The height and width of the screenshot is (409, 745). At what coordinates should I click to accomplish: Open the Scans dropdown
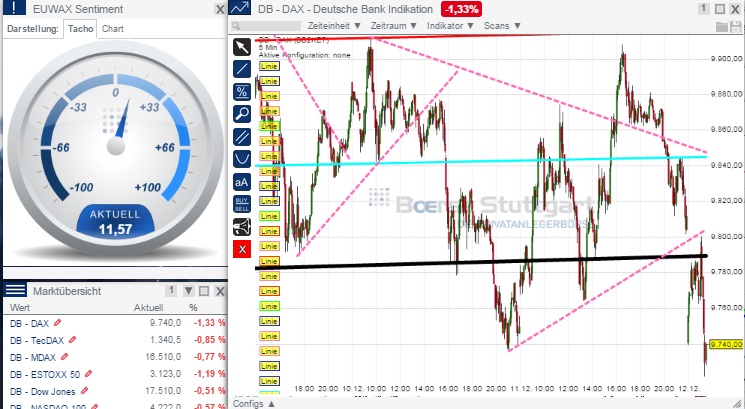pos(502,26)
